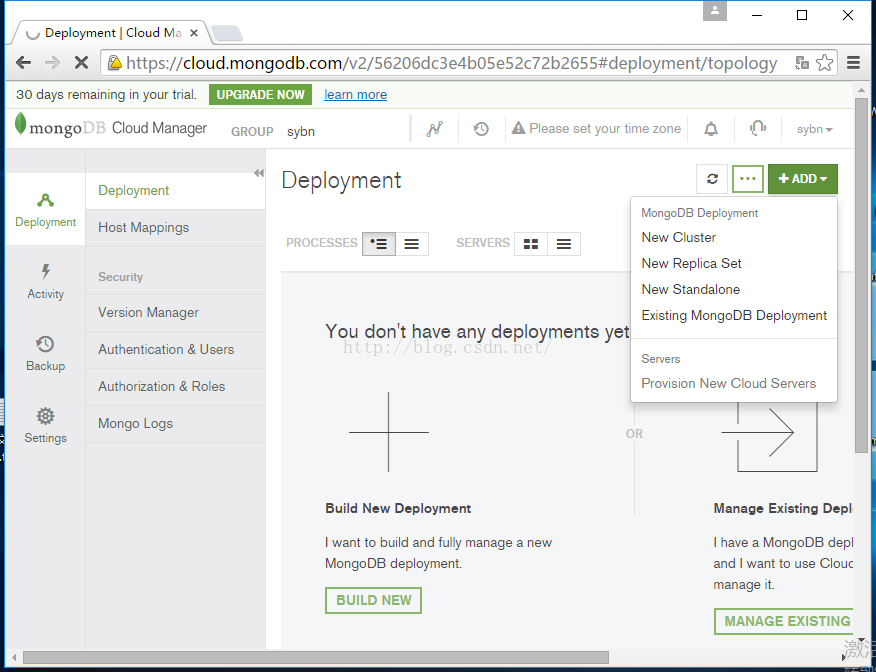Click the Please set your time zone warning
Viewport: 876px width, 672px height.
click(596, 129)
